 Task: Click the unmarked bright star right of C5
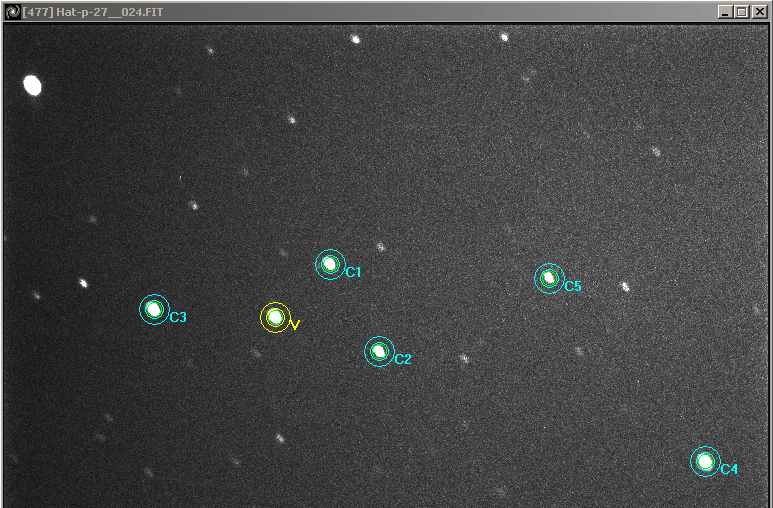(x=625, y=286)
